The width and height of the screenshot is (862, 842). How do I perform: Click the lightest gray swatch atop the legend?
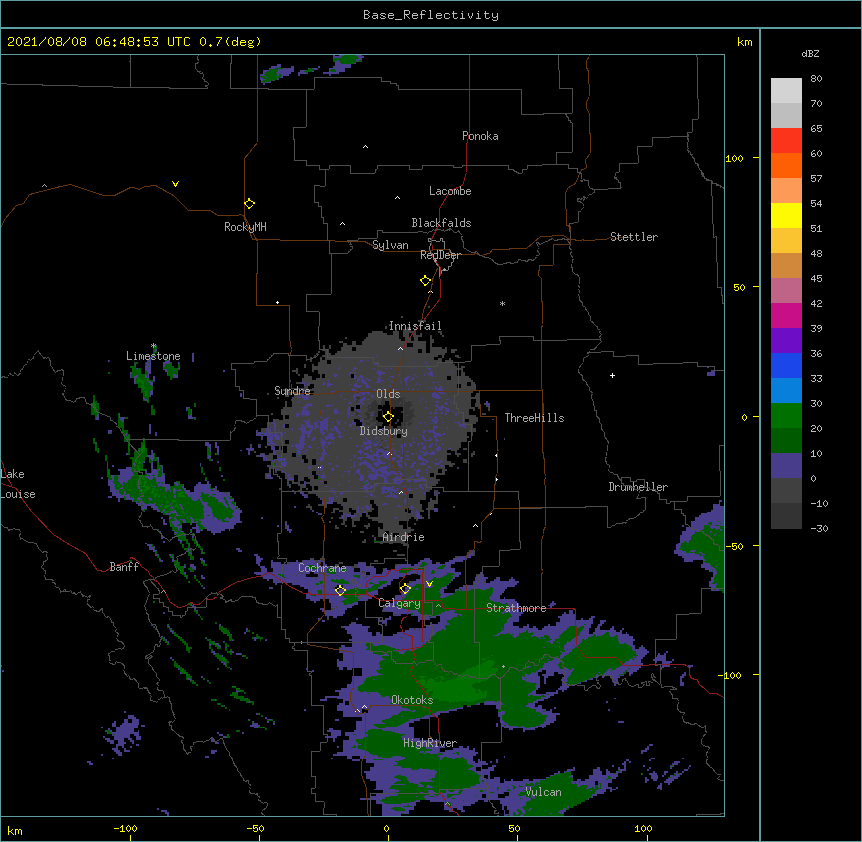click(786, 90)
